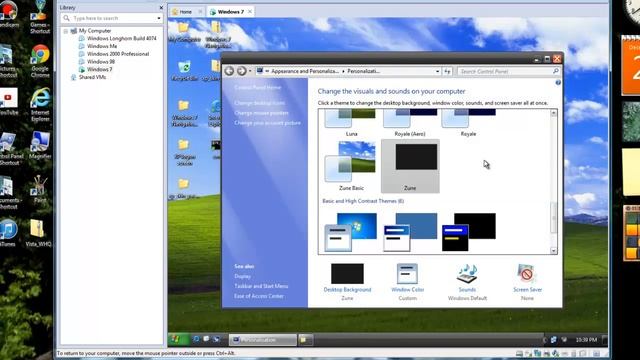Screen dimensions: 640x360
Task: Click the Personalization taskbar button
Action: pyautogui.click(x=262, y=340)
